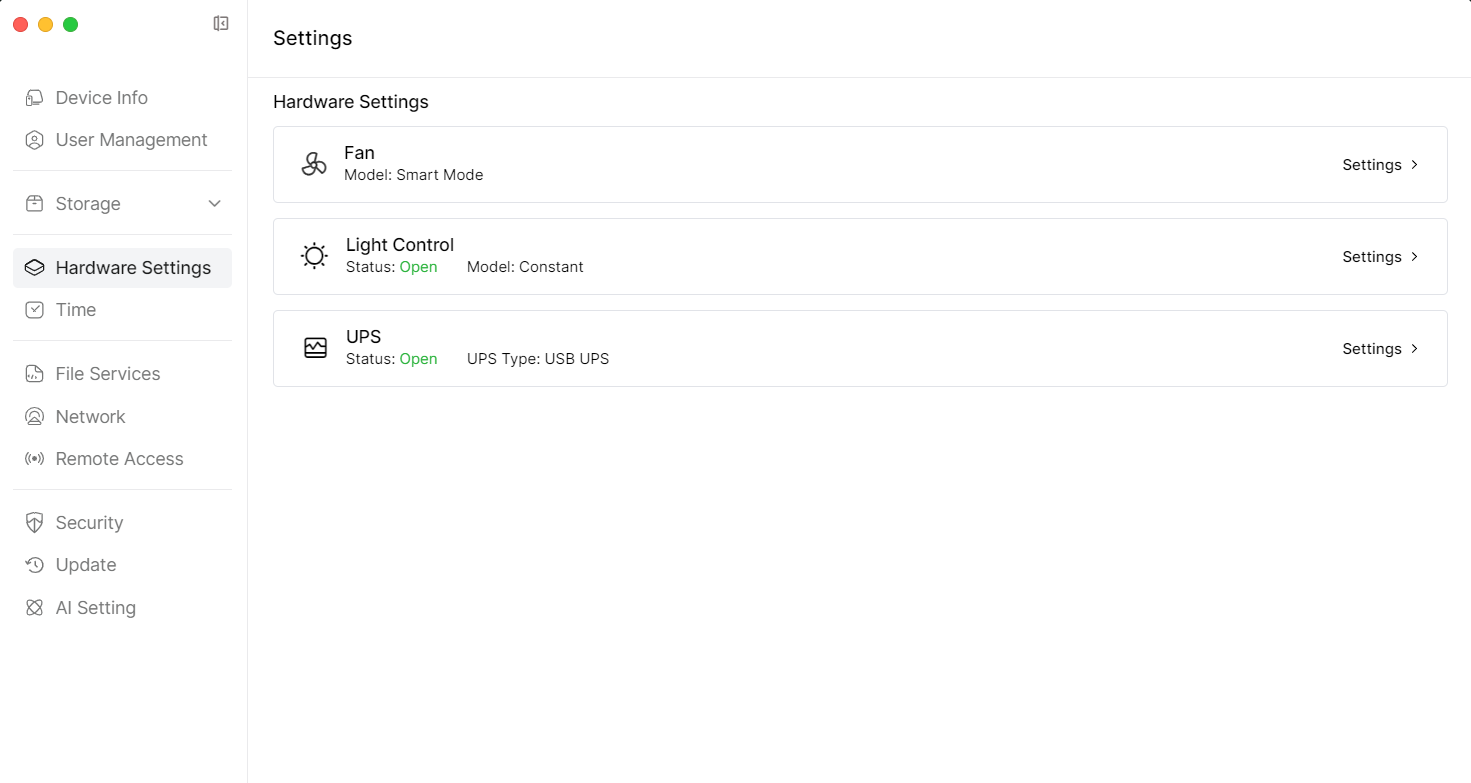1471x783 pixels.
Task: Collapse the sidebar with the panel icon
Action: pyautogui.click(x=221, y=24)
